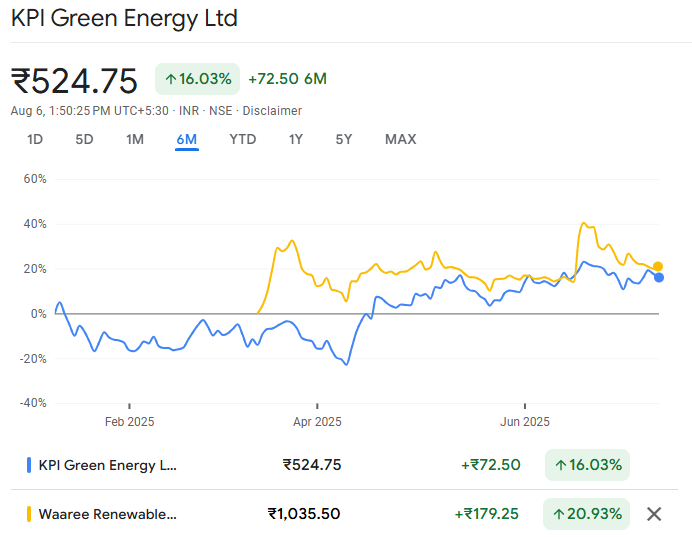Switch chart to 1M range

[135, 139]
